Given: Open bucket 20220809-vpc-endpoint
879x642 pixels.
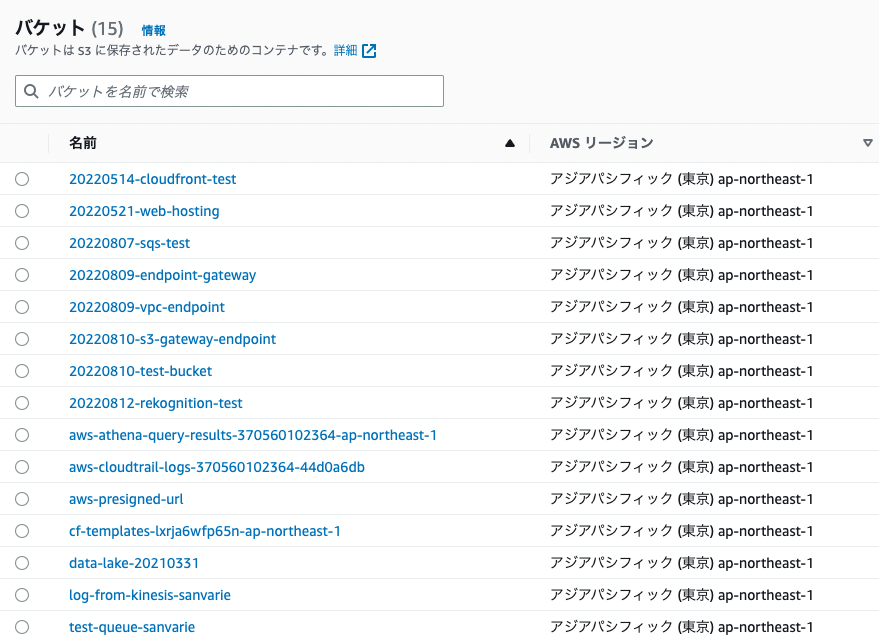Looking at the screenshot, I should coord(147,307).
